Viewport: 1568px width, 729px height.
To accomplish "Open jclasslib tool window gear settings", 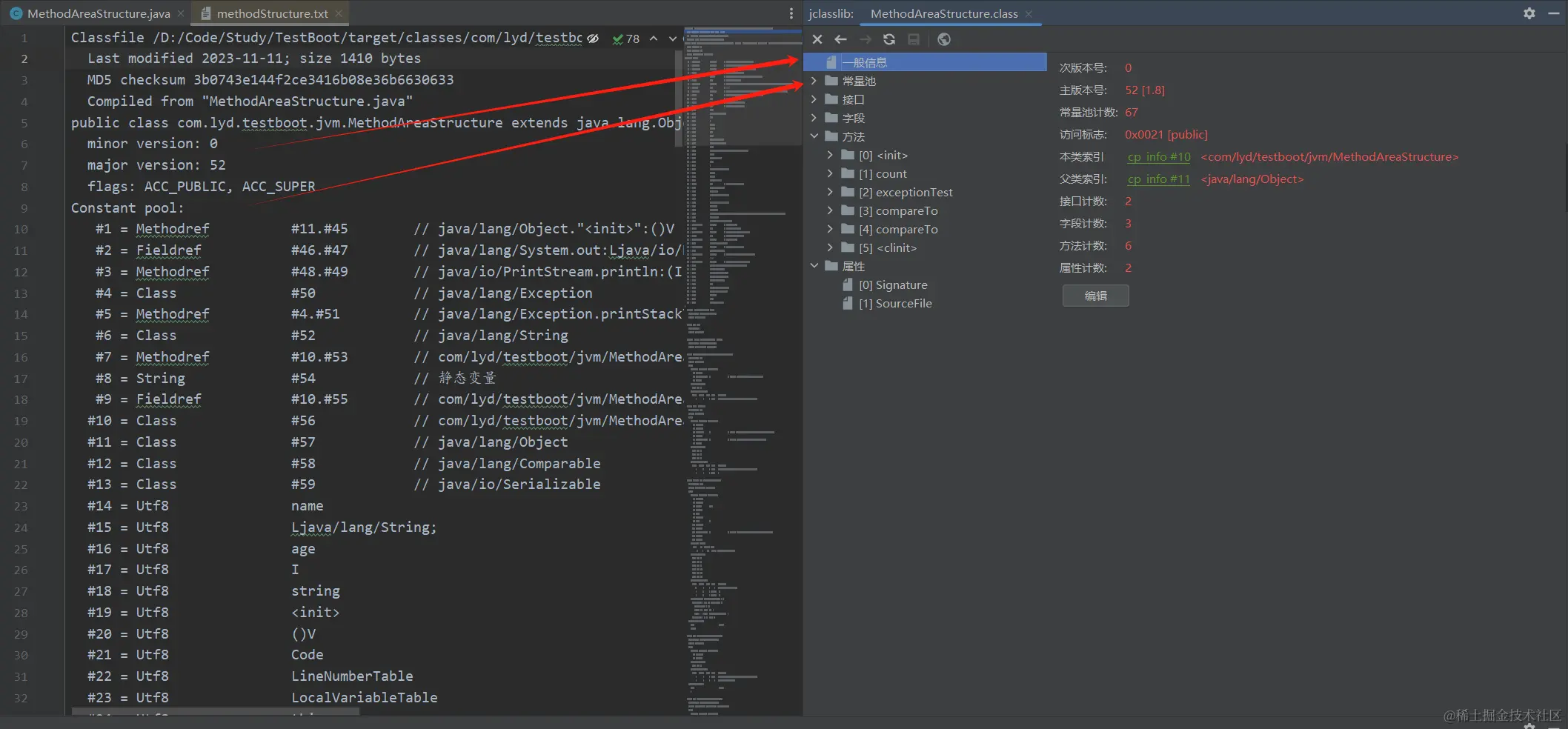I will (x=1529, y=13).
